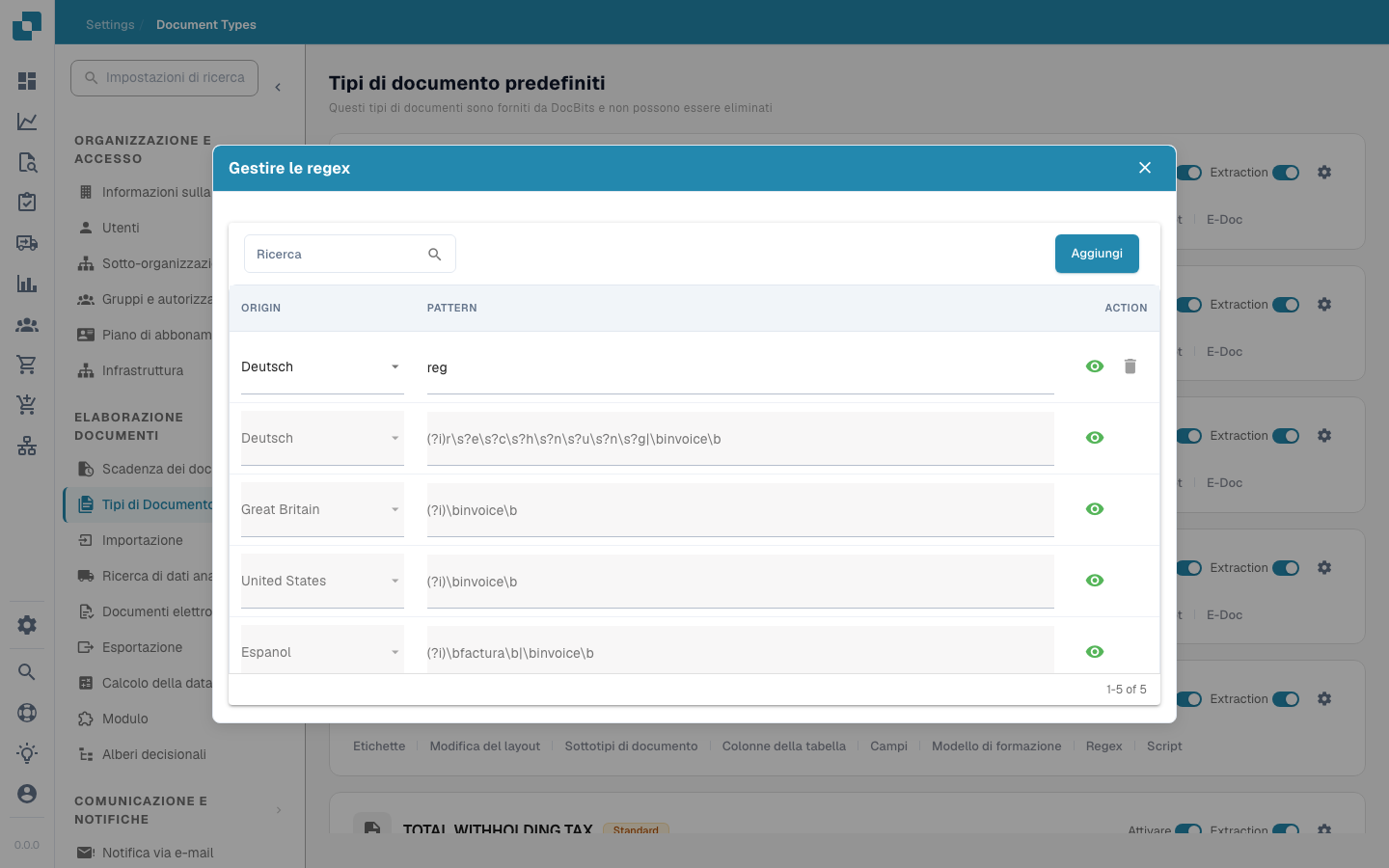The width and height of the screenshot is (1389, 868).
Task: Click the add-to-cart icon in left rail
Action: tap(27, 405)
